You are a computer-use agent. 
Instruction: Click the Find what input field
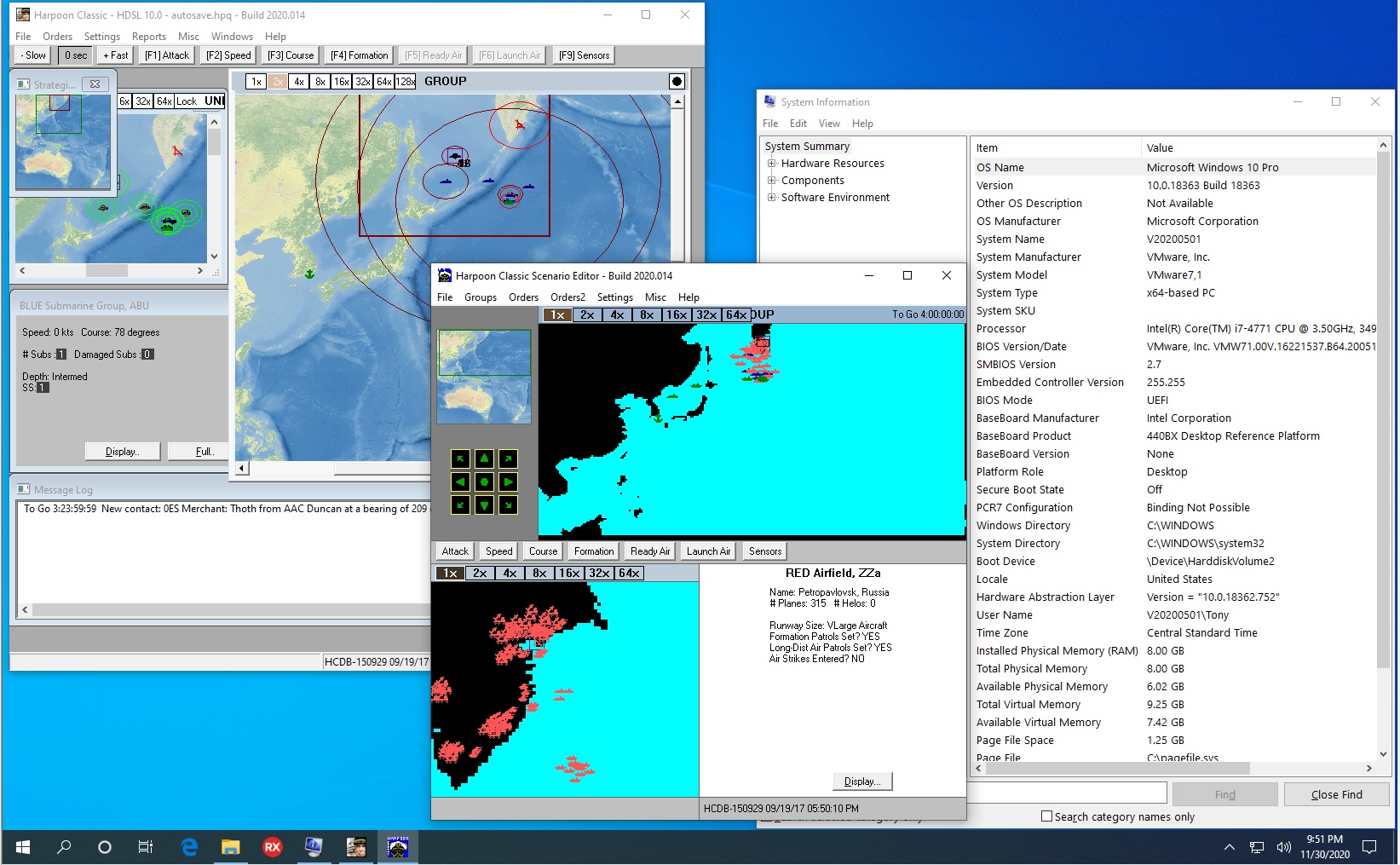[x=1069, y=794]
